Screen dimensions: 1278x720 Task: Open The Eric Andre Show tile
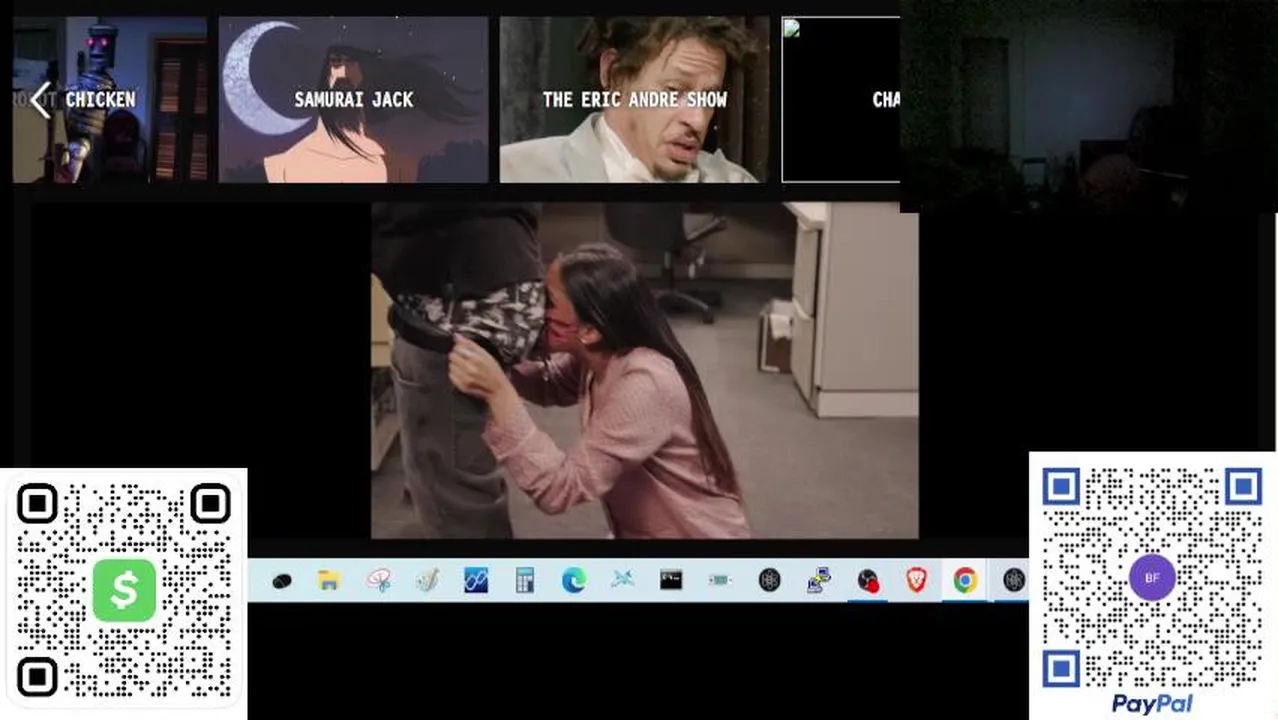[x=634, y=100]
